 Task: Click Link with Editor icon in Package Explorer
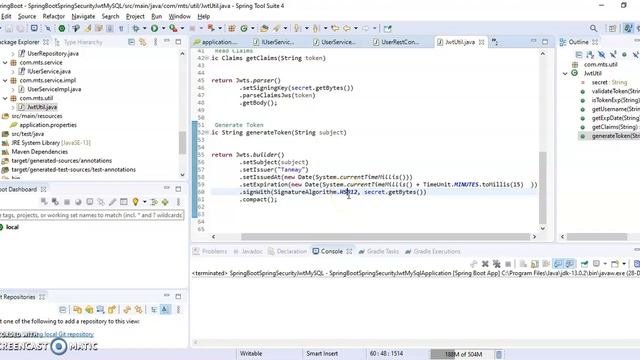tap(142, 42)
